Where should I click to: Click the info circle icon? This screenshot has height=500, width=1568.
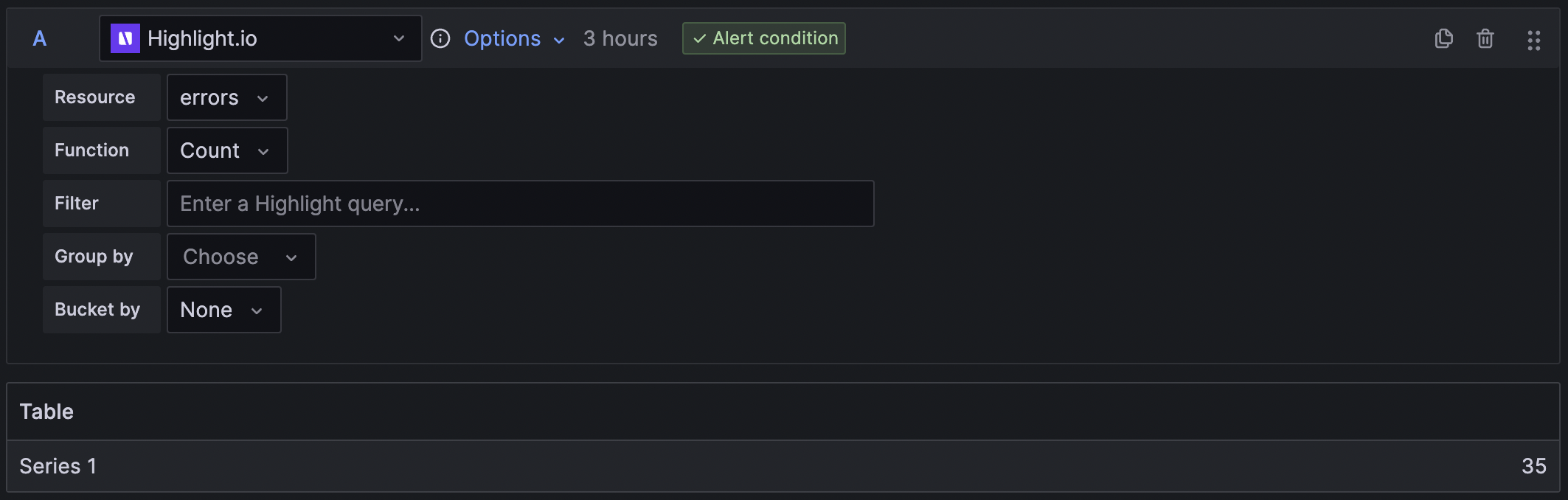coord(440,38)
